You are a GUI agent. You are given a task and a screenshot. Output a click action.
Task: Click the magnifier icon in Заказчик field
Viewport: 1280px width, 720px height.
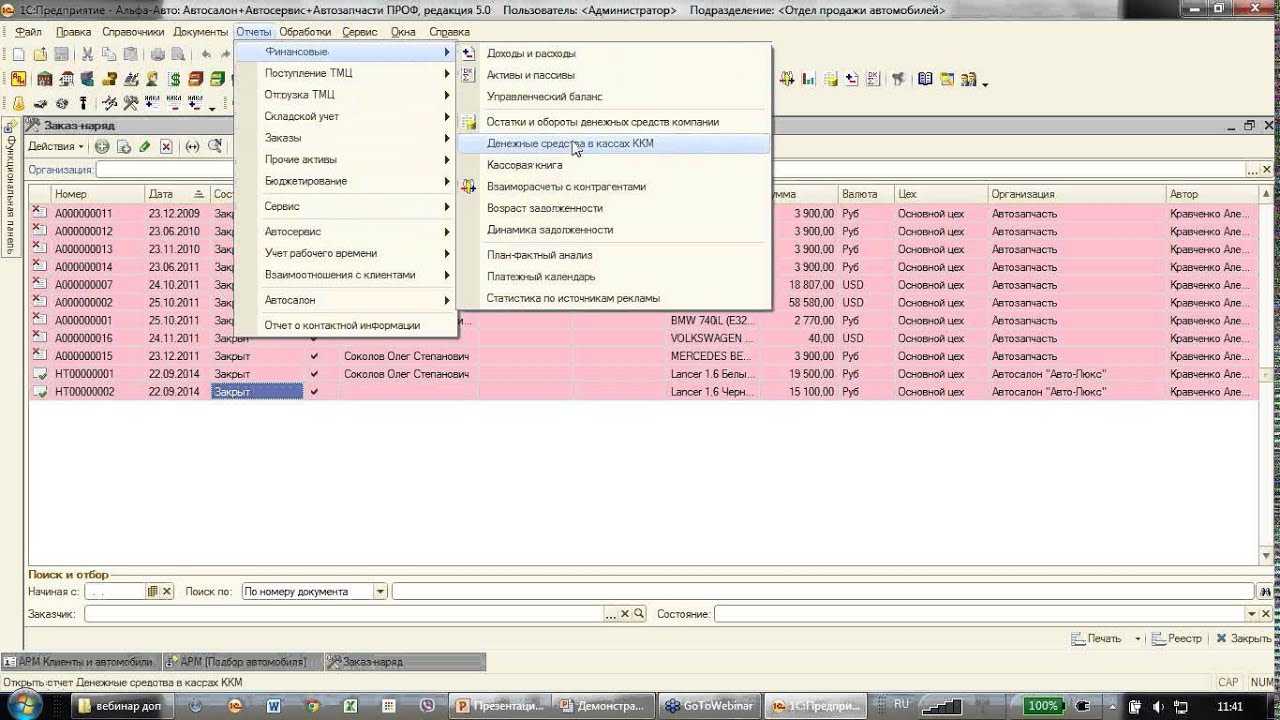click(639, 614)
